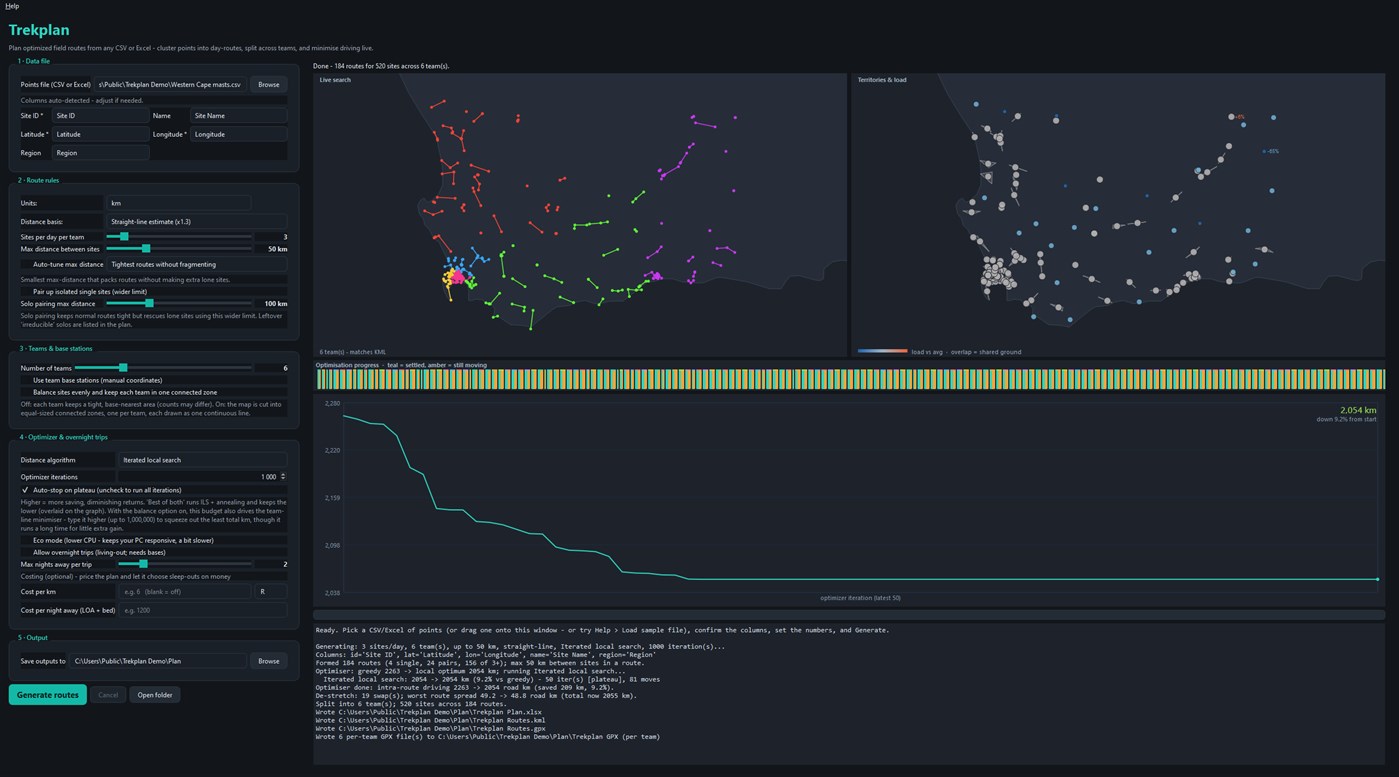This screenshot has width=1399, height=777.
Task: Click the Save outputs to path field
Action: click(158, 661)
